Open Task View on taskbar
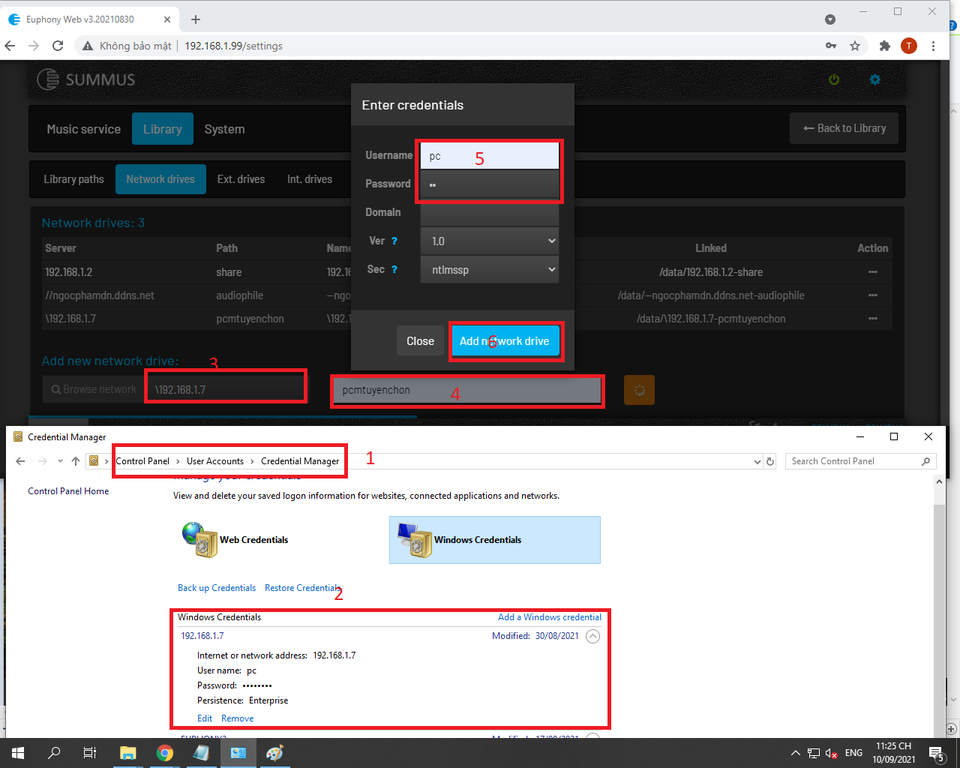The width and height of the screenshot is (960, 768). pos(89,753)
